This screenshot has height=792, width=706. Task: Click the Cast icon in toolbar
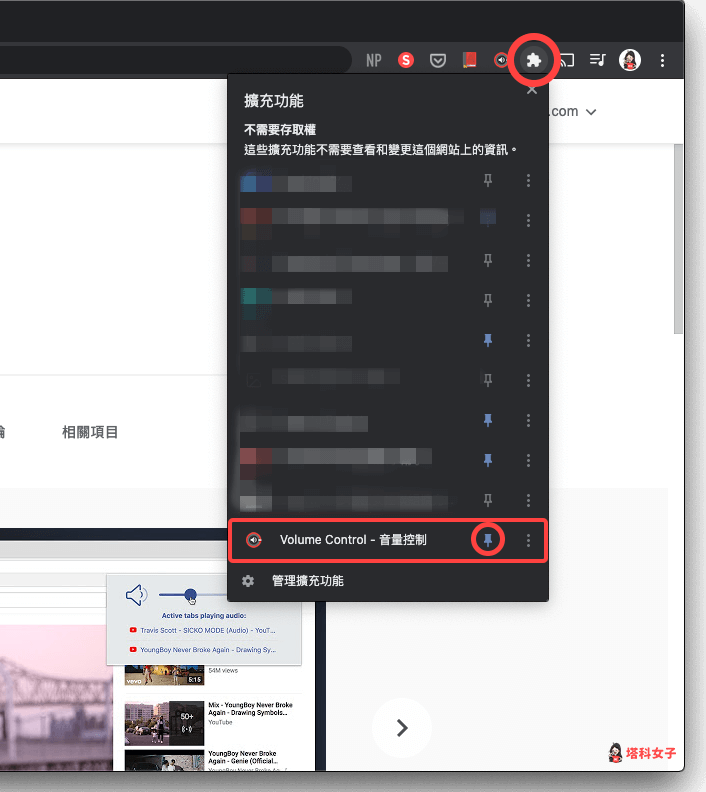tap(567, 60)
